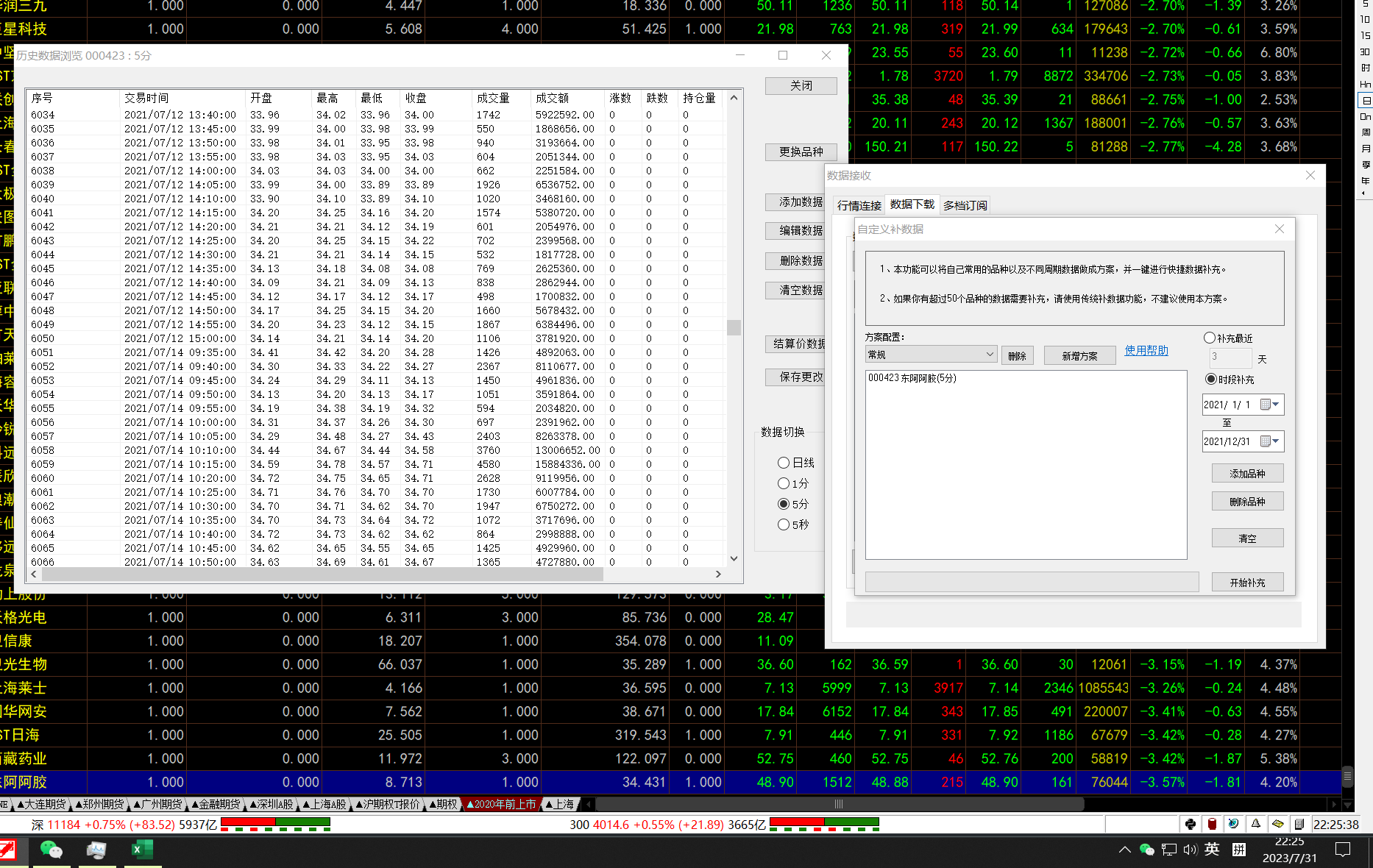Click the history table scroll-up arrow
This screenshot has width=1373, height=868.
tap(734, 98)
